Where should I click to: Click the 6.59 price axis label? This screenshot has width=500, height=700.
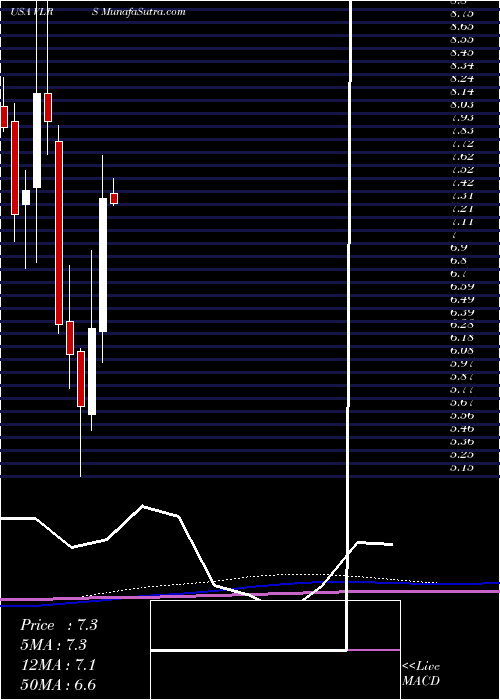462,286
